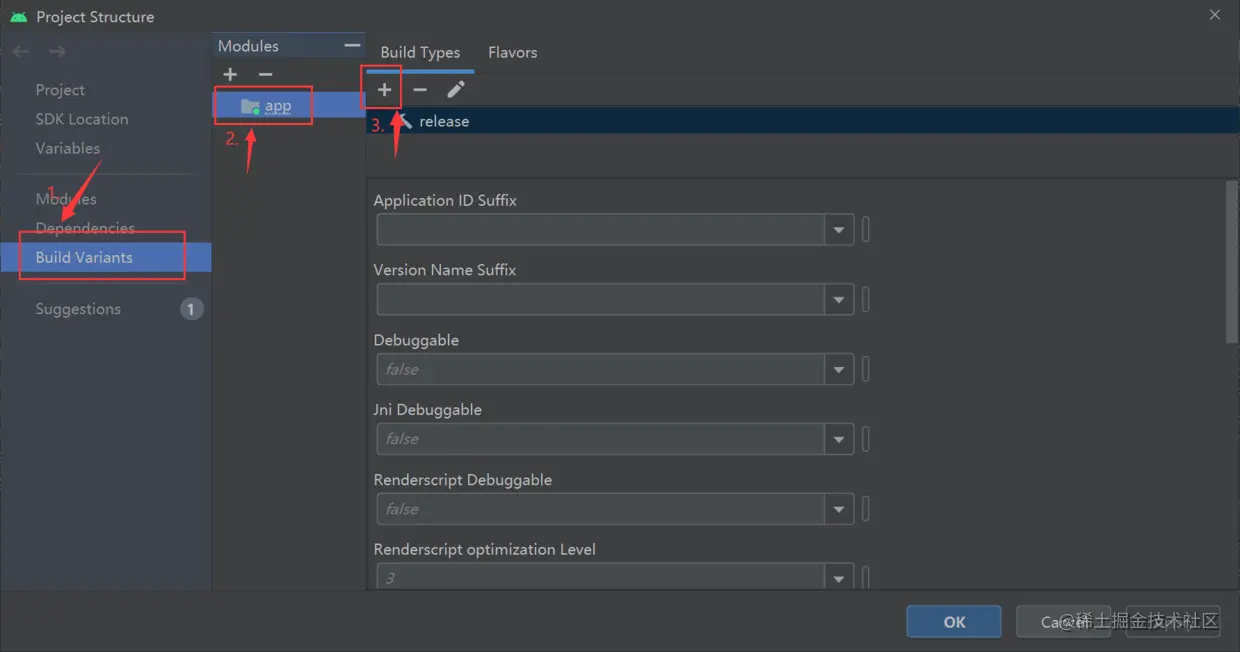Viewport: 1240px width, 652px height.
Task: Click the Jni Debuggable label
Action: click(x=427, y=410)
